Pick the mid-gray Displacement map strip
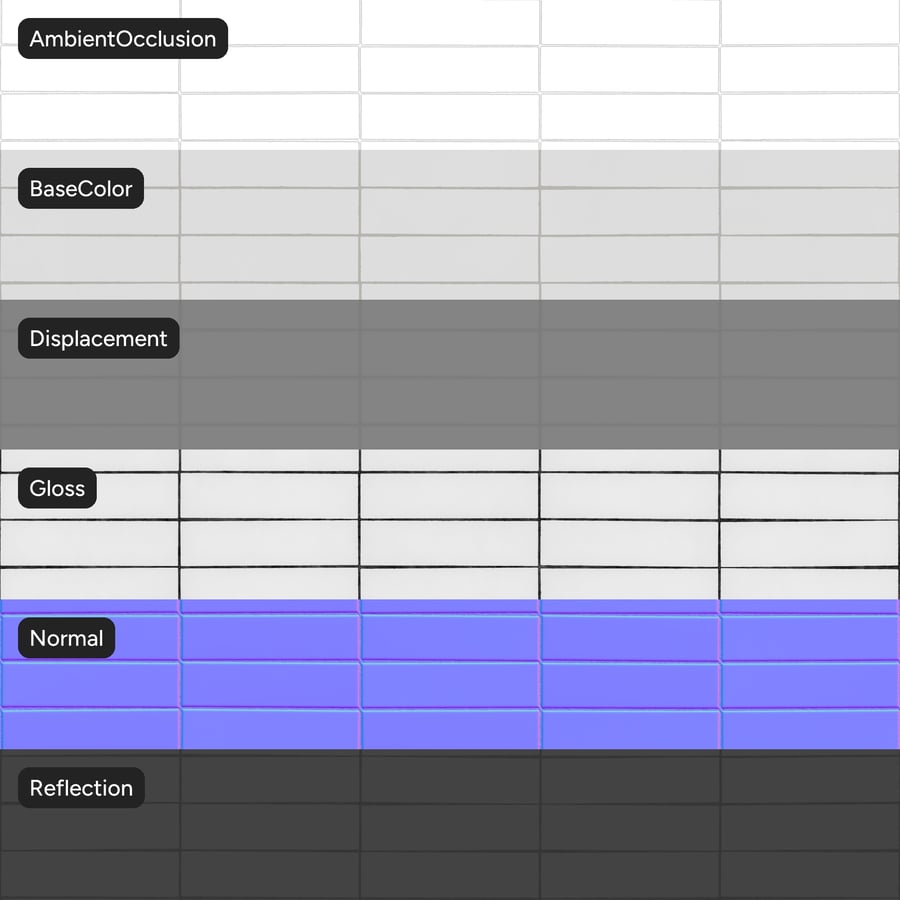The width and height of the screenshot is (900, 900). tap(450, 374)
